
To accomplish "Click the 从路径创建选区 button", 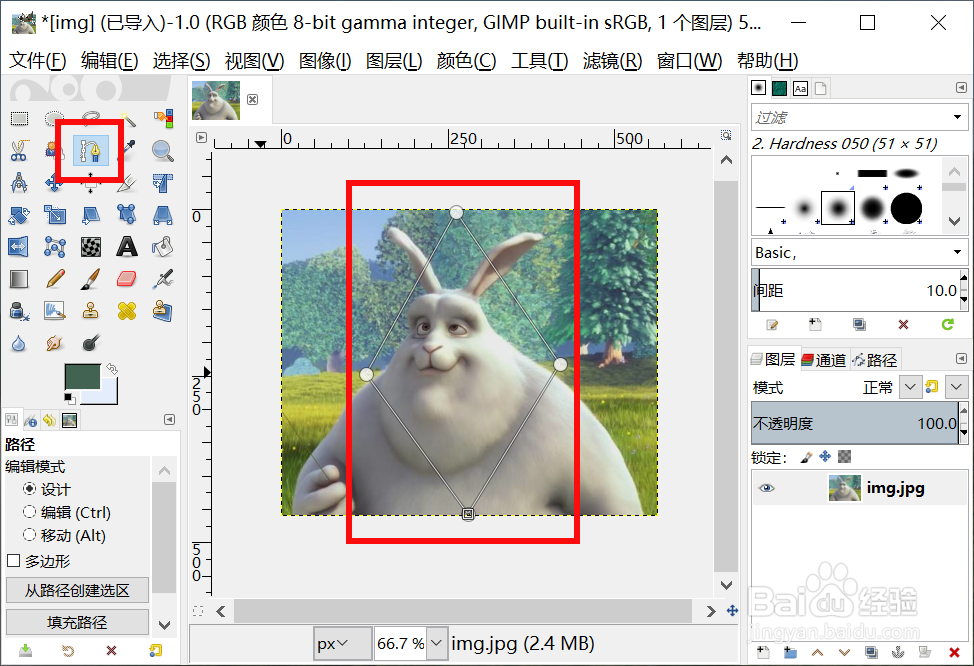I will tap(77, 590).
